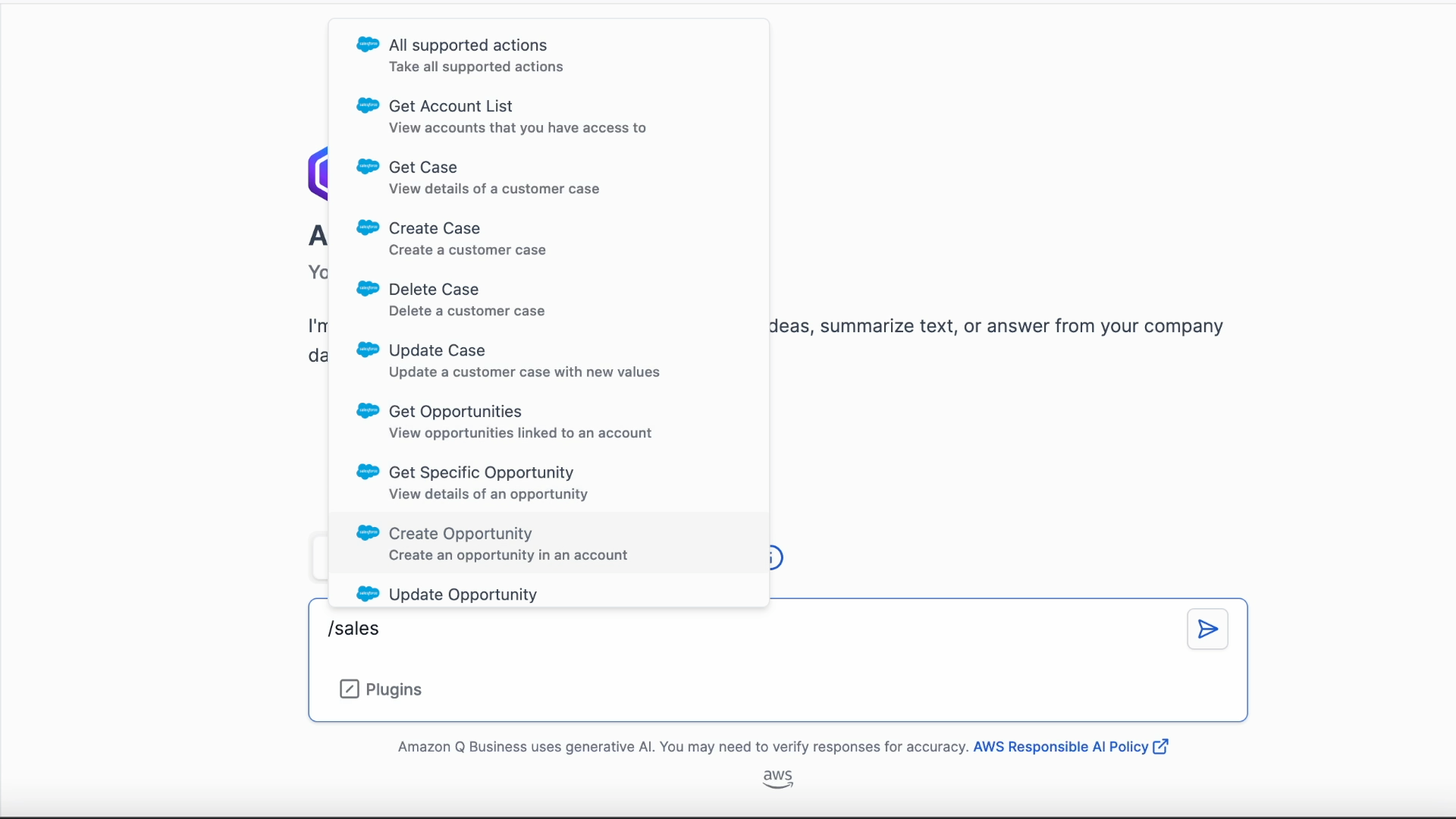Click Salesforce icon beside Get Account List
Viewport: 1456px width, 819px height.
368,105
